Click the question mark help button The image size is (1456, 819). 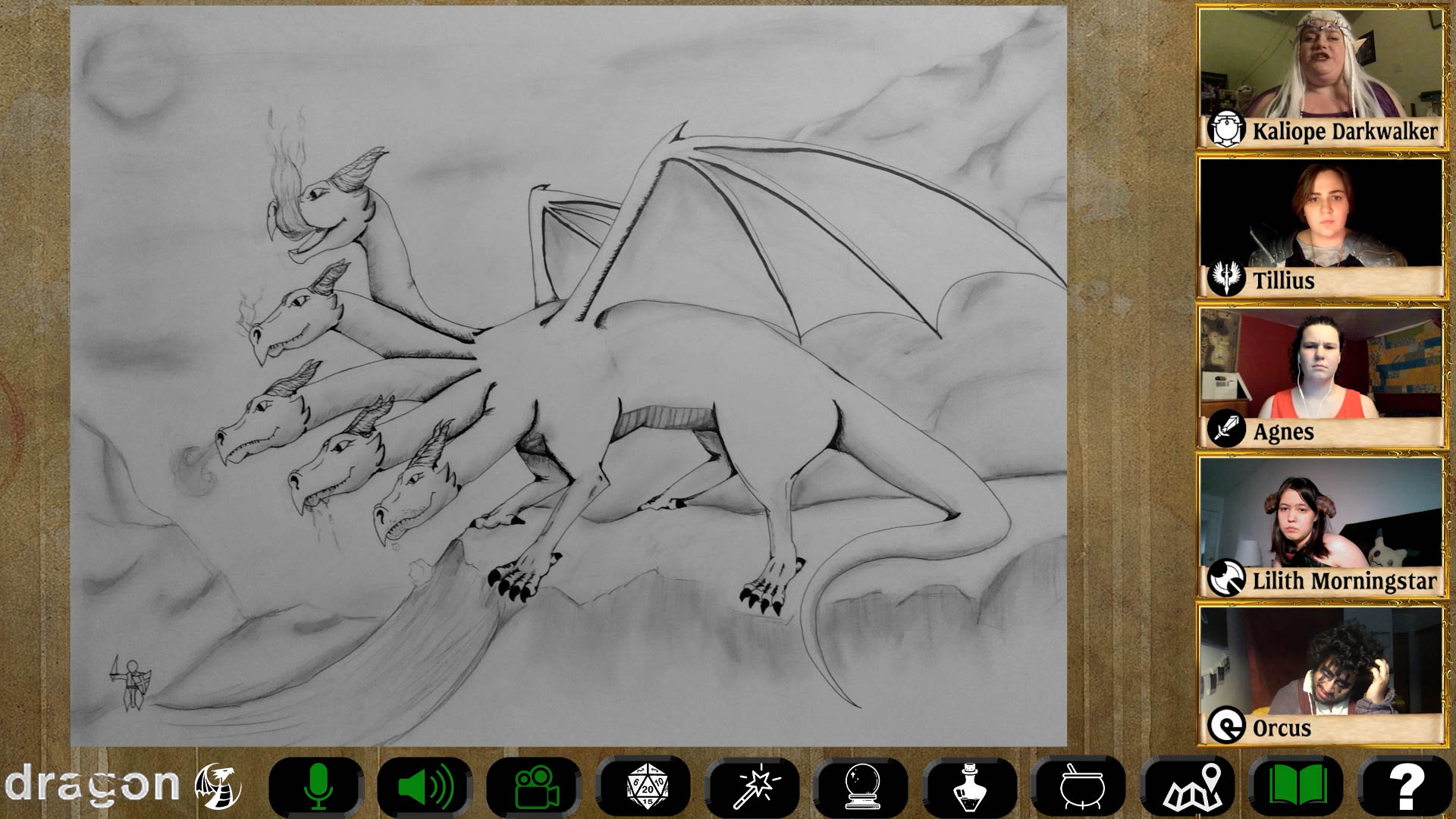[x=1405, y=786]
